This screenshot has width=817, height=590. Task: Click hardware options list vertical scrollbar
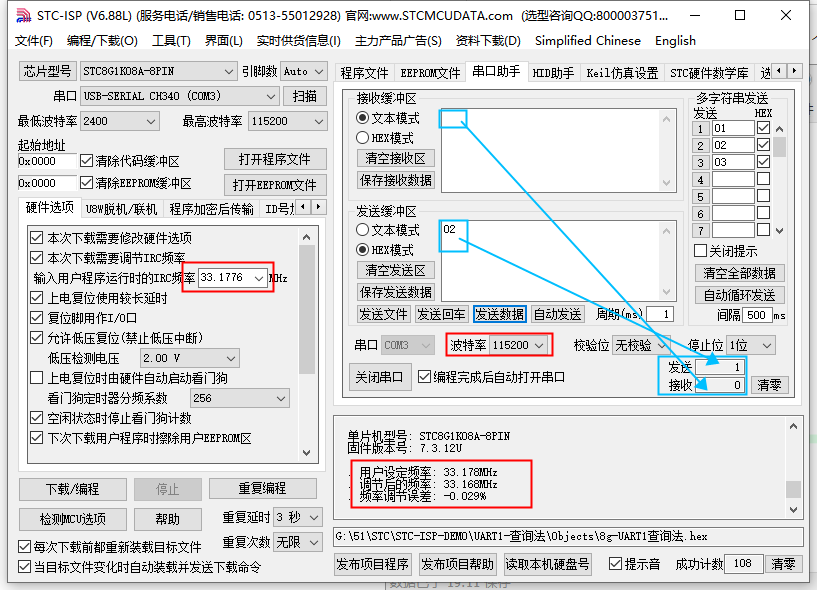click(307, 345)
